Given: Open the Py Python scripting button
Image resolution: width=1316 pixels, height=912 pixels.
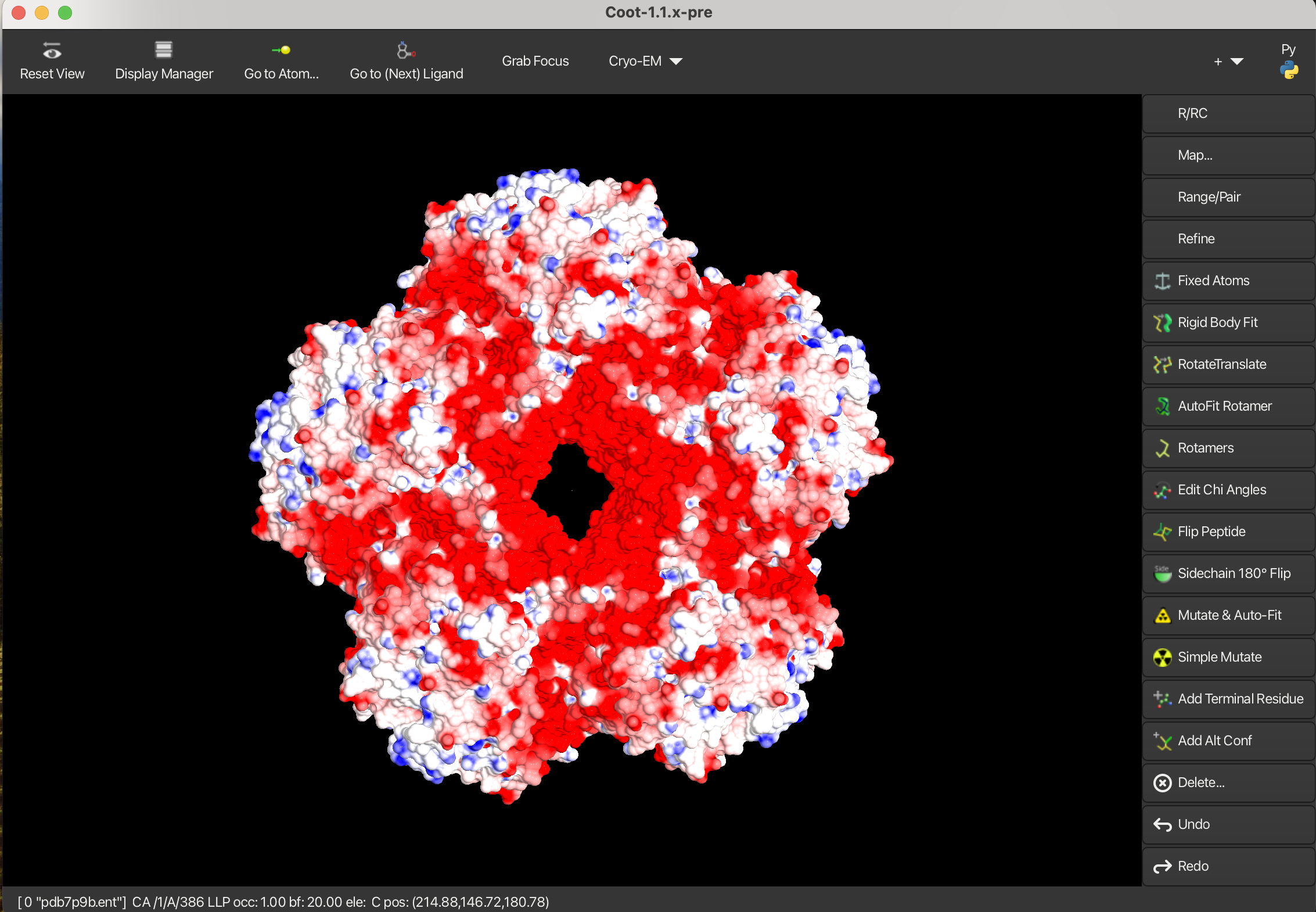Looking at the screenshot, I should 1288,62.
